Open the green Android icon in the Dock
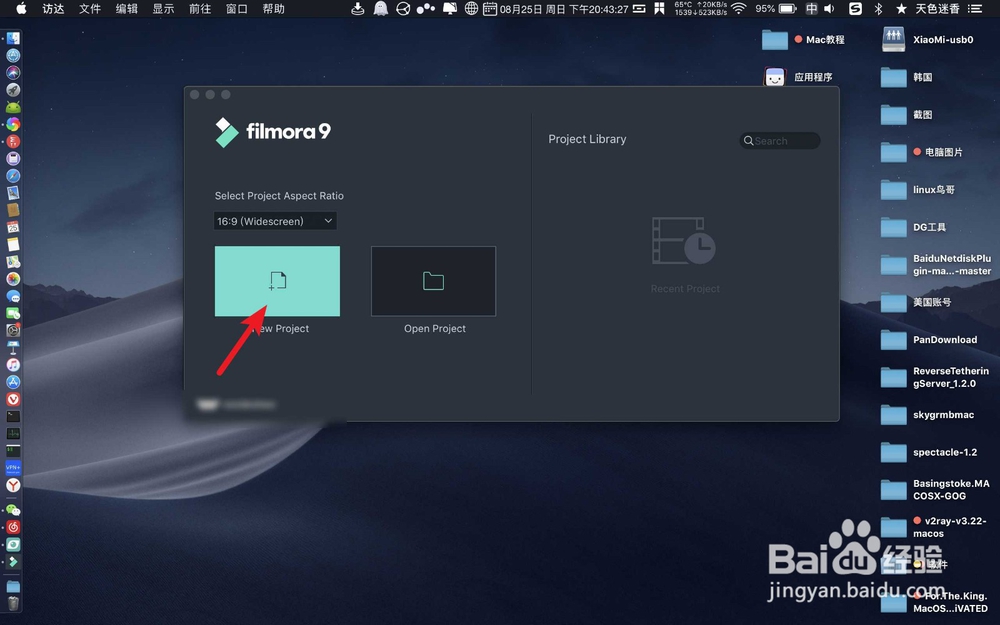 [13, 107]
